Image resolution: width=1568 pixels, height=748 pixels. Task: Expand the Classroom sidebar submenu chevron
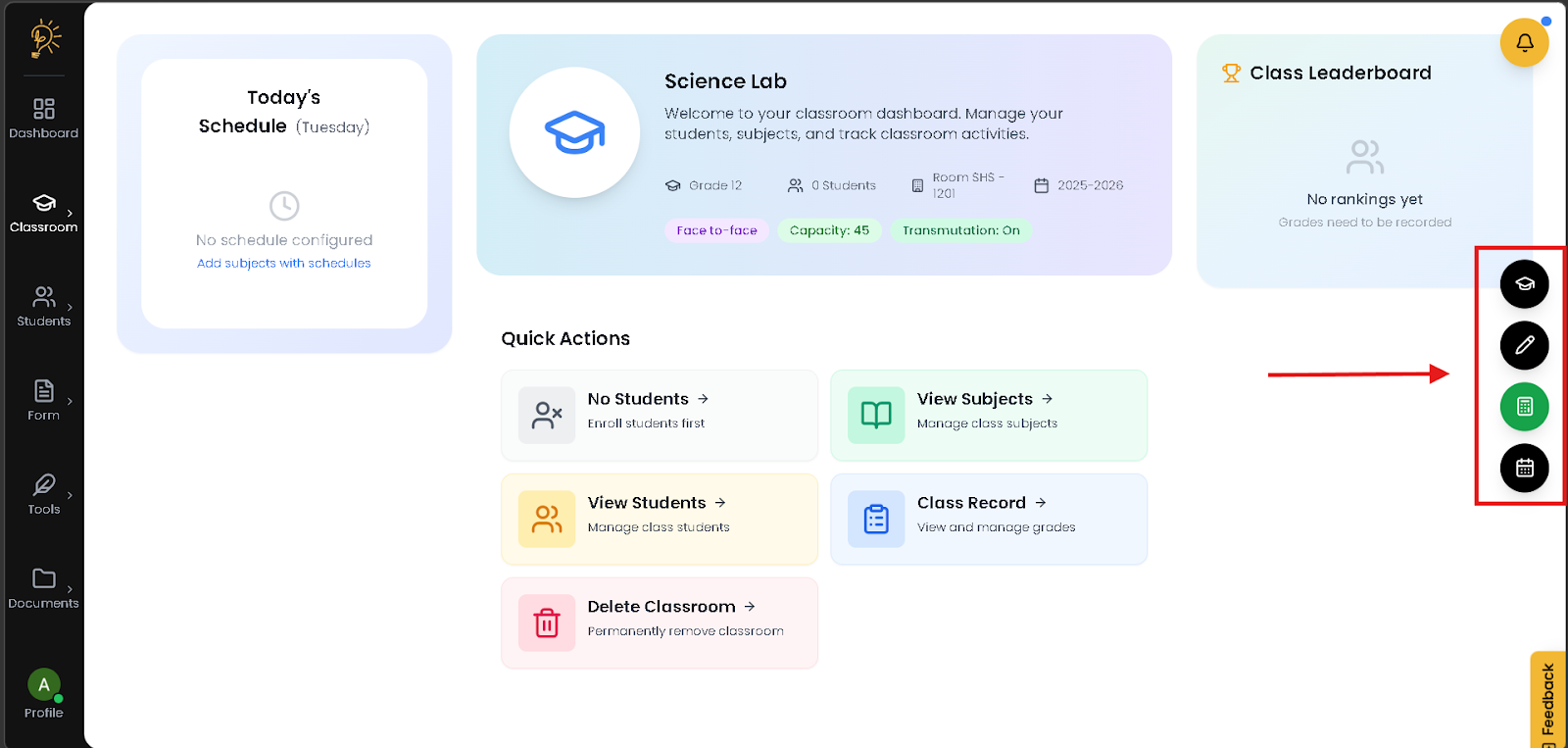pos(70,213)
